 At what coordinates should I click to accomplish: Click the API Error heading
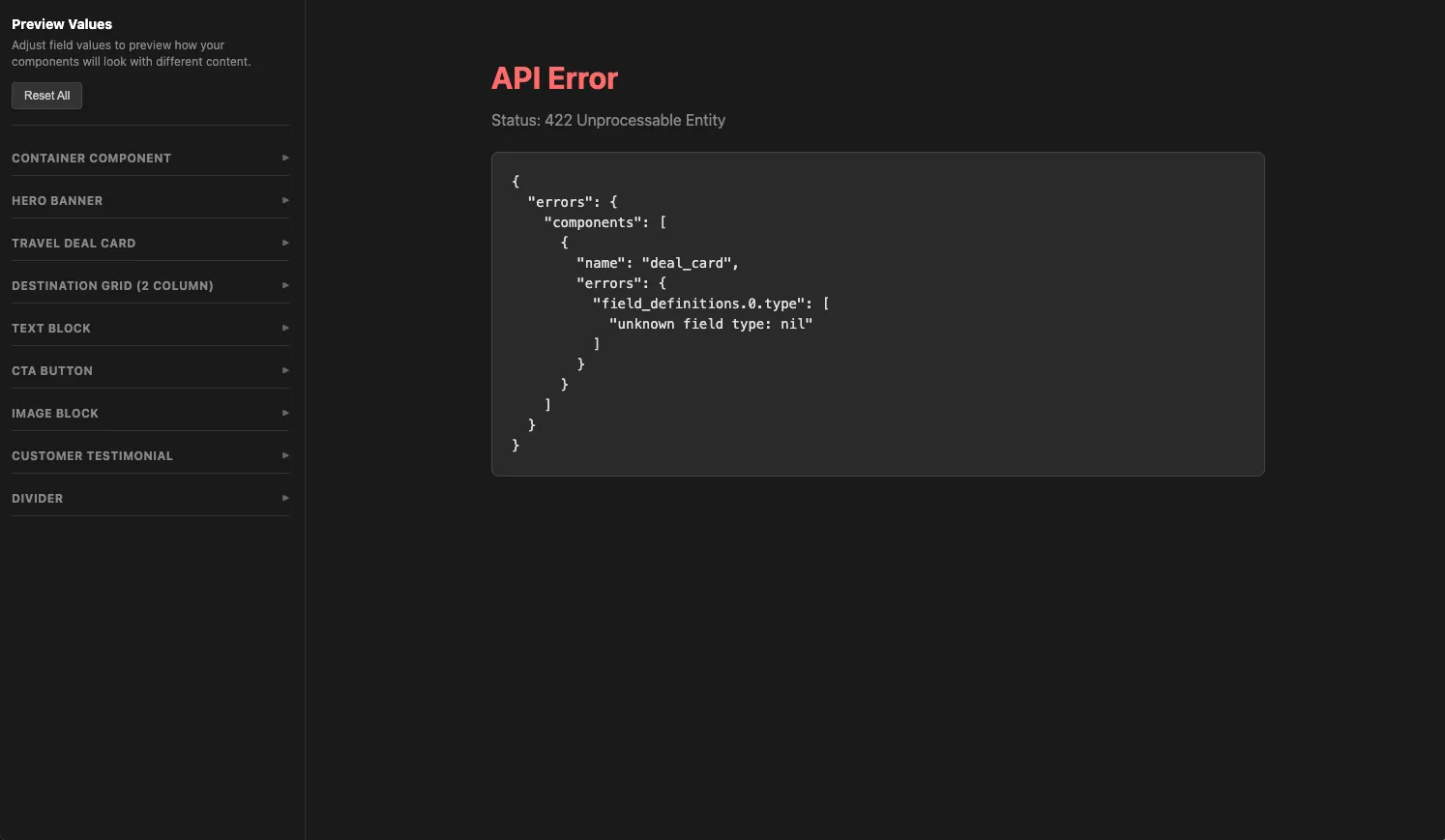[x=554, y=78]
